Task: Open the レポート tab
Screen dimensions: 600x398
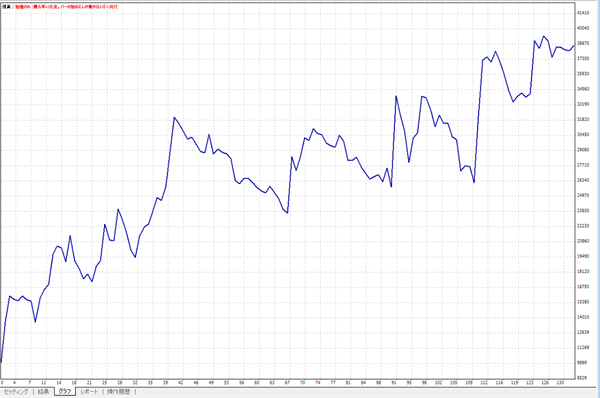Action: click(89, 392)
